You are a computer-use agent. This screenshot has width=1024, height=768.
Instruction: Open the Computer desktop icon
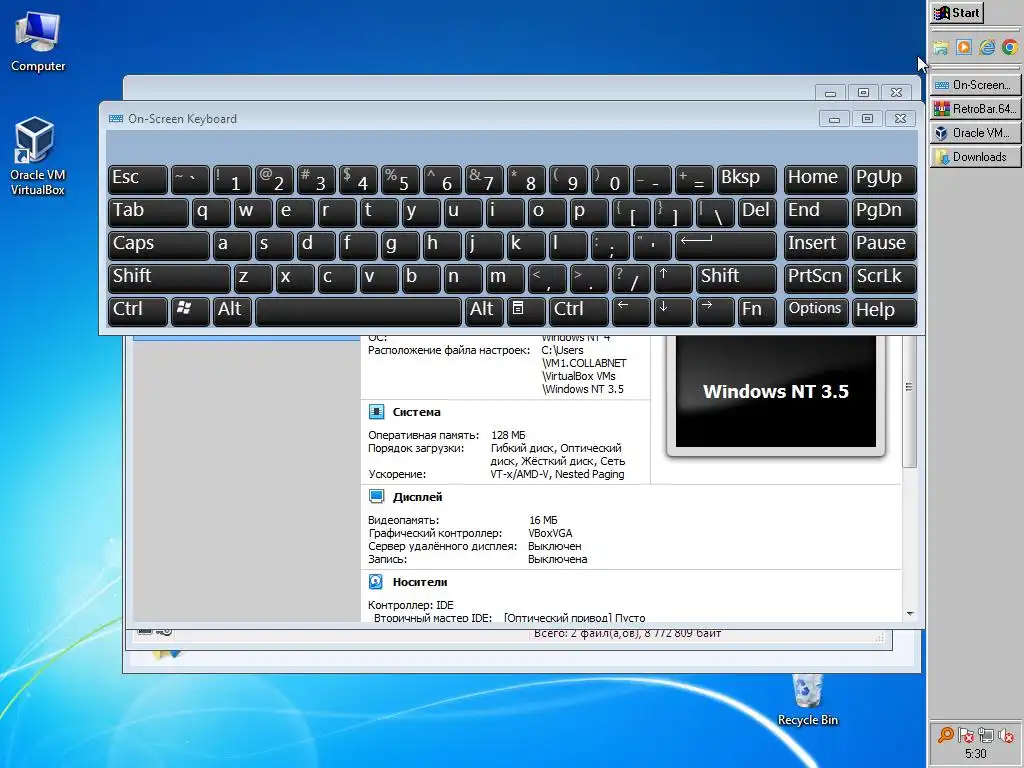click(37, 42)
